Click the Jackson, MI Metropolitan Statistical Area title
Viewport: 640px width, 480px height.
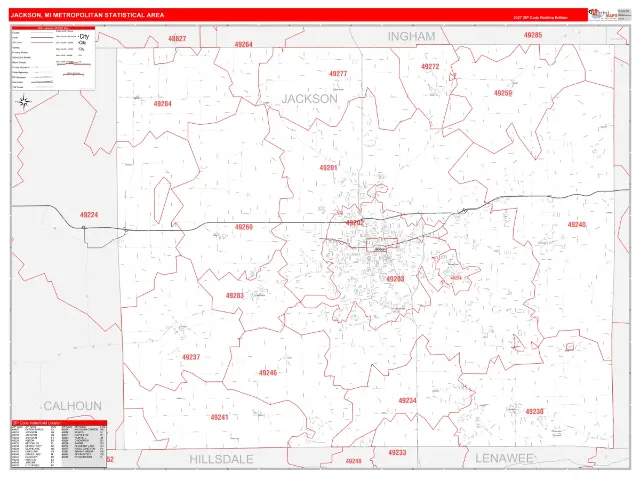[x=87, y=15]
